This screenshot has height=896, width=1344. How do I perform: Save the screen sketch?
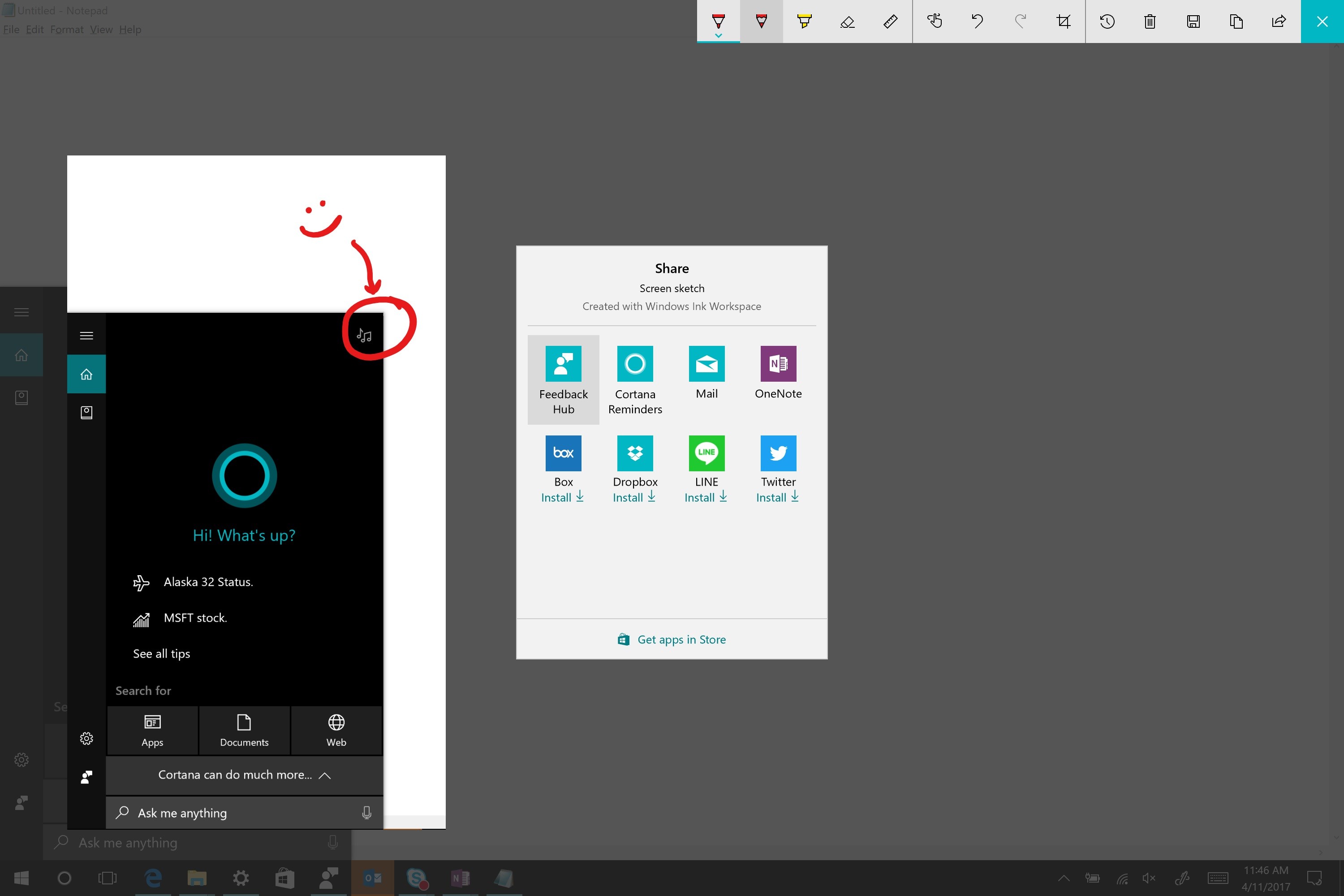1193,22
